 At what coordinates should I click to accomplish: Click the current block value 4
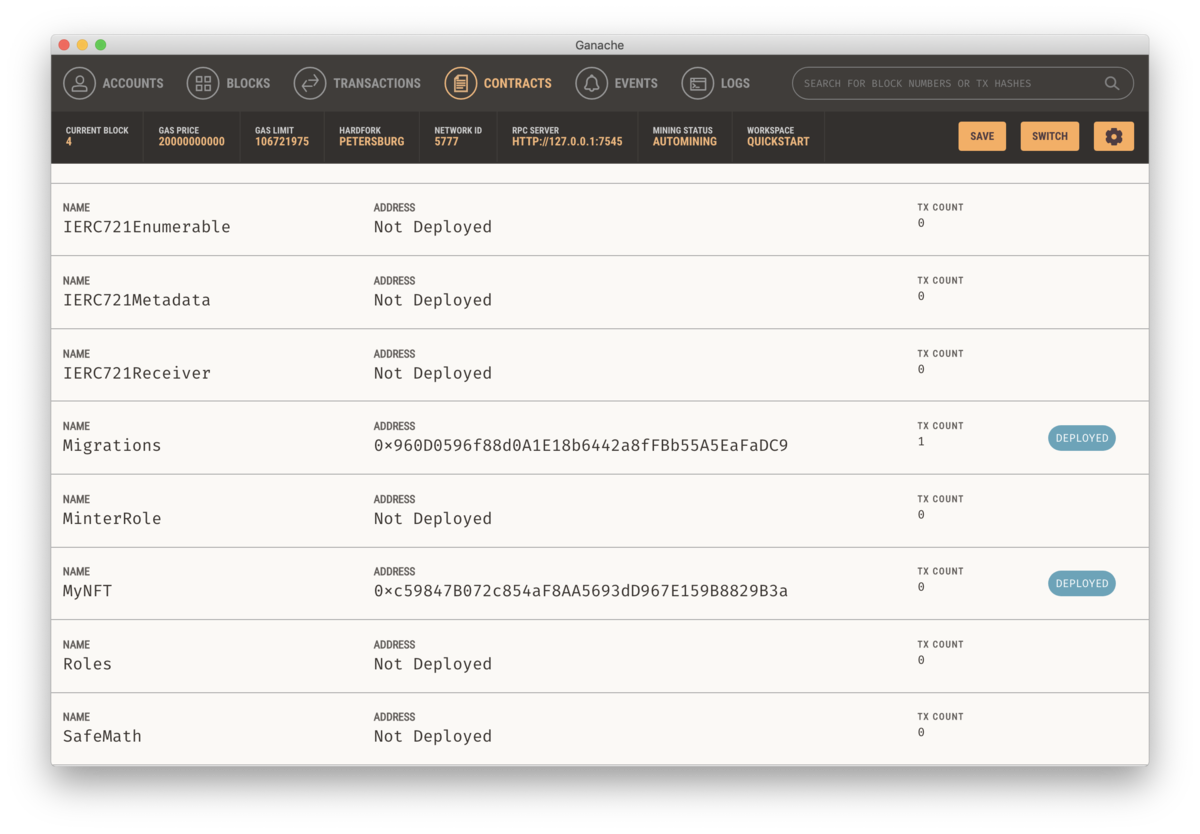click(69, 142)
